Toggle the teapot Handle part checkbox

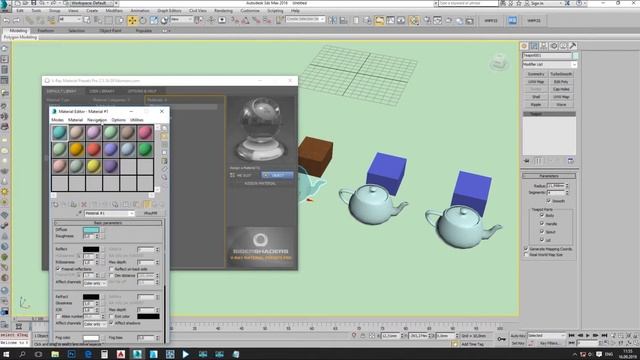(x=542, y=223)
